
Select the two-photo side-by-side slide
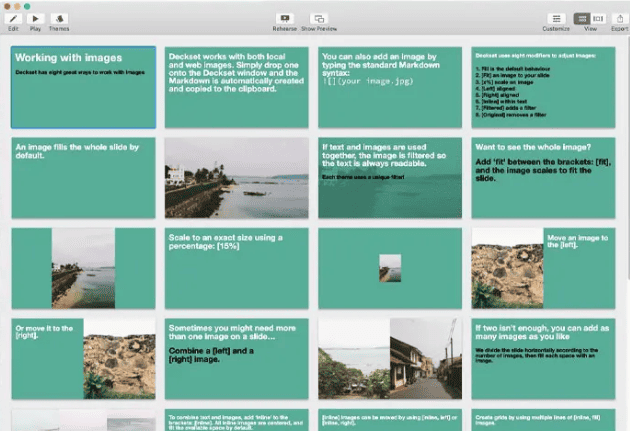click(390, 359)
